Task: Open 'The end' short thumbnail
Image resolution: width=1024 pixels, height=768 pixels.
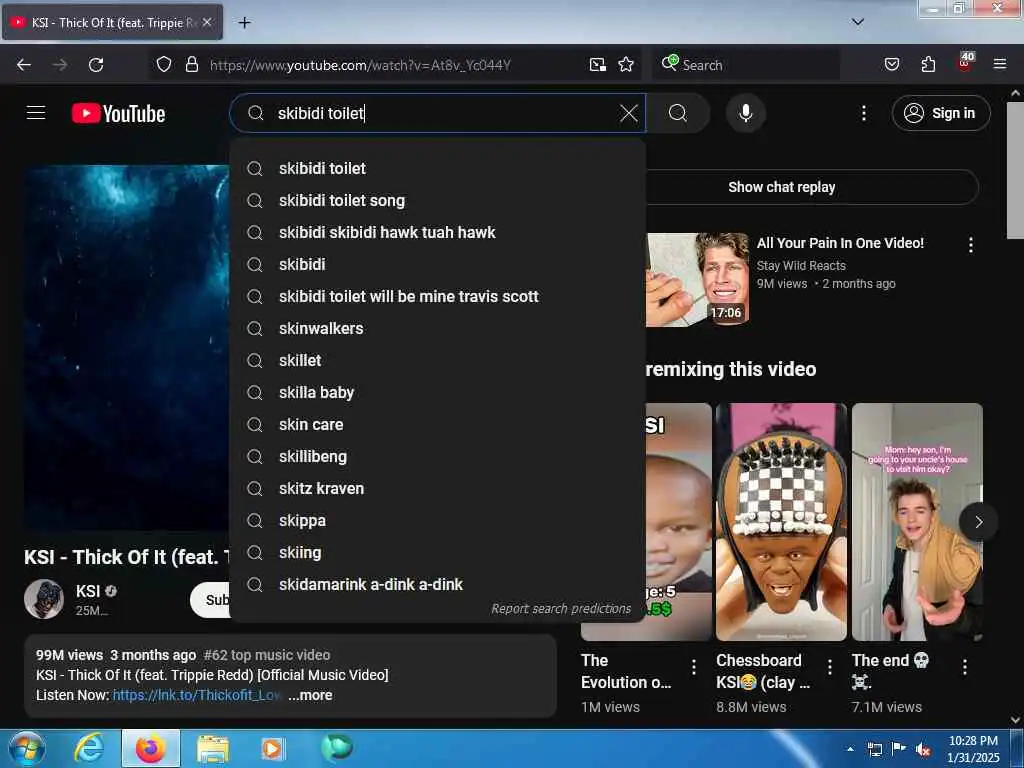Action: [x=917, y=522]
